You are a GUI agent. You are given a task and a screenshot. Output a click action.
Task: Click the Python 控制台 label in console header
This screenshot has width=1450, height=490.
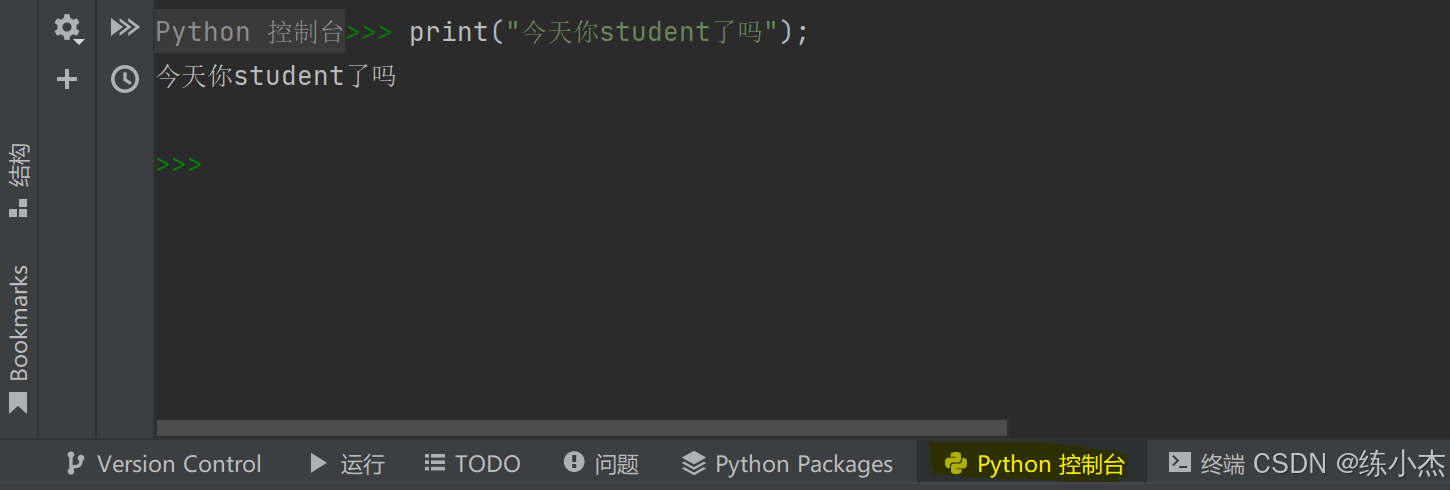(250, 31)
